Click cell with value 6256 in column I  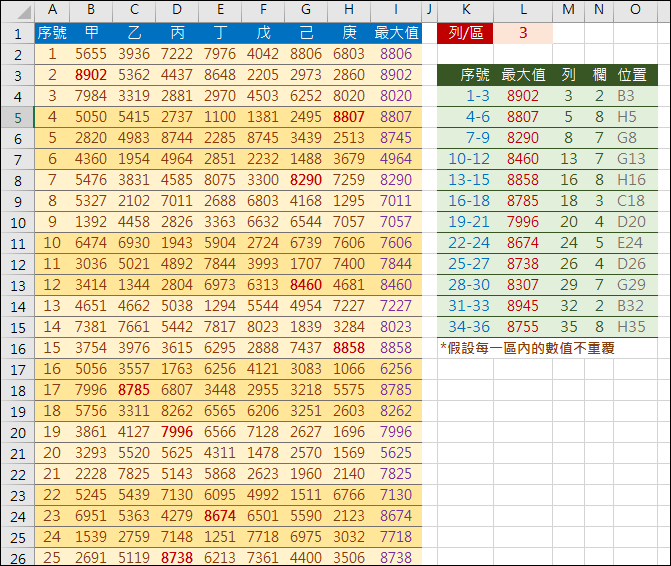click(396, 369)
